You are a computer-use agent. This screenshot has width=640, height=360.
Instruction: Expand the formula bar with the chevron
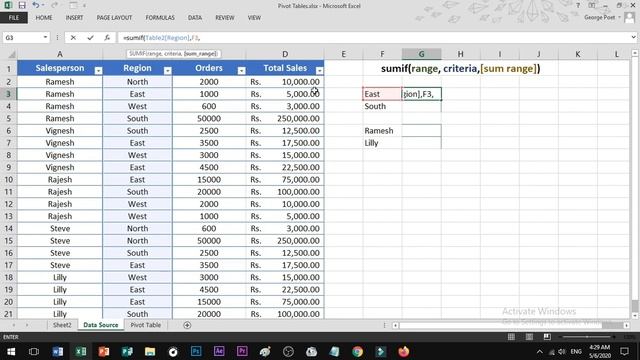coord(633,37)
